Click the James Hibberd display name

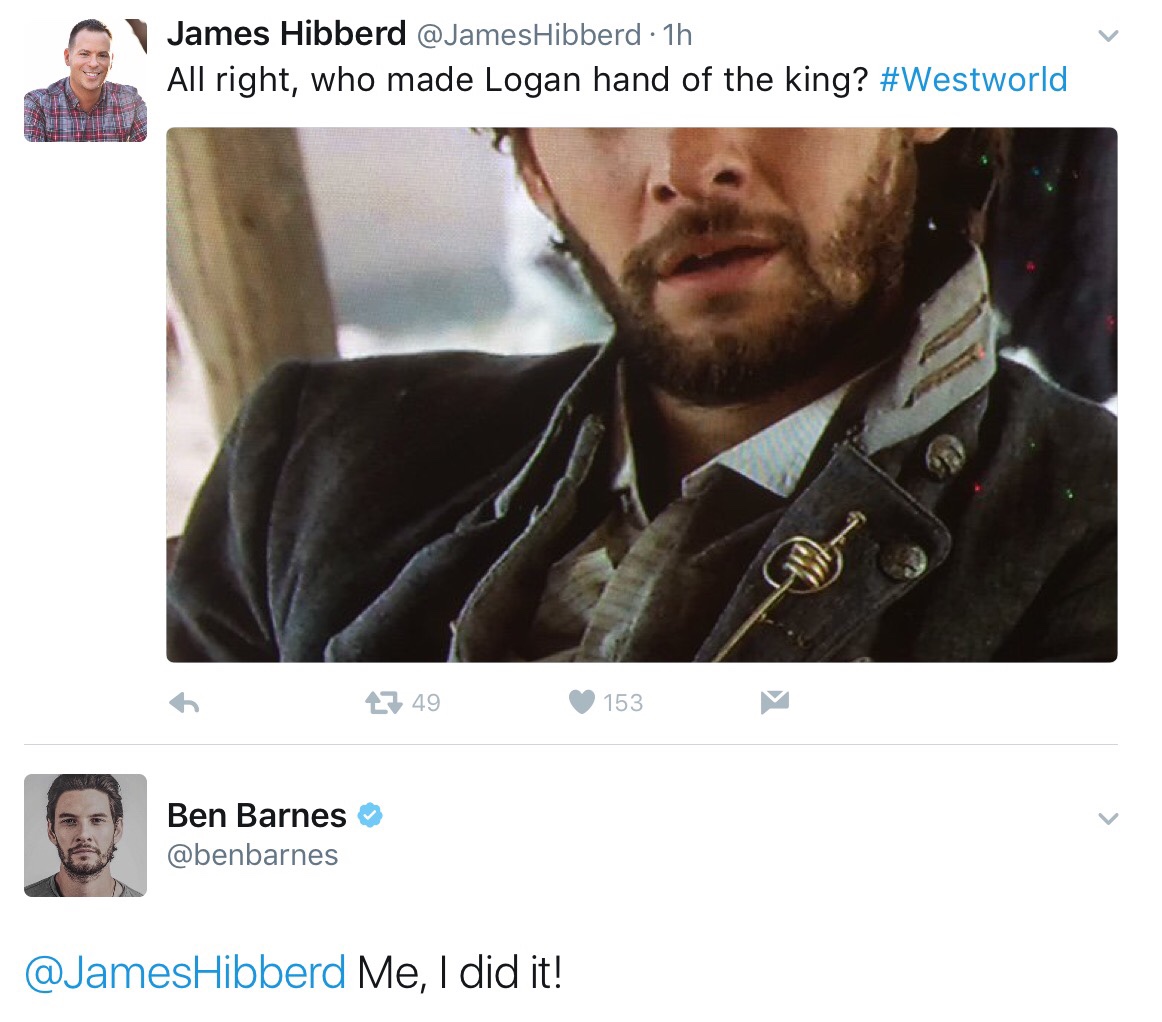(286, 34)
